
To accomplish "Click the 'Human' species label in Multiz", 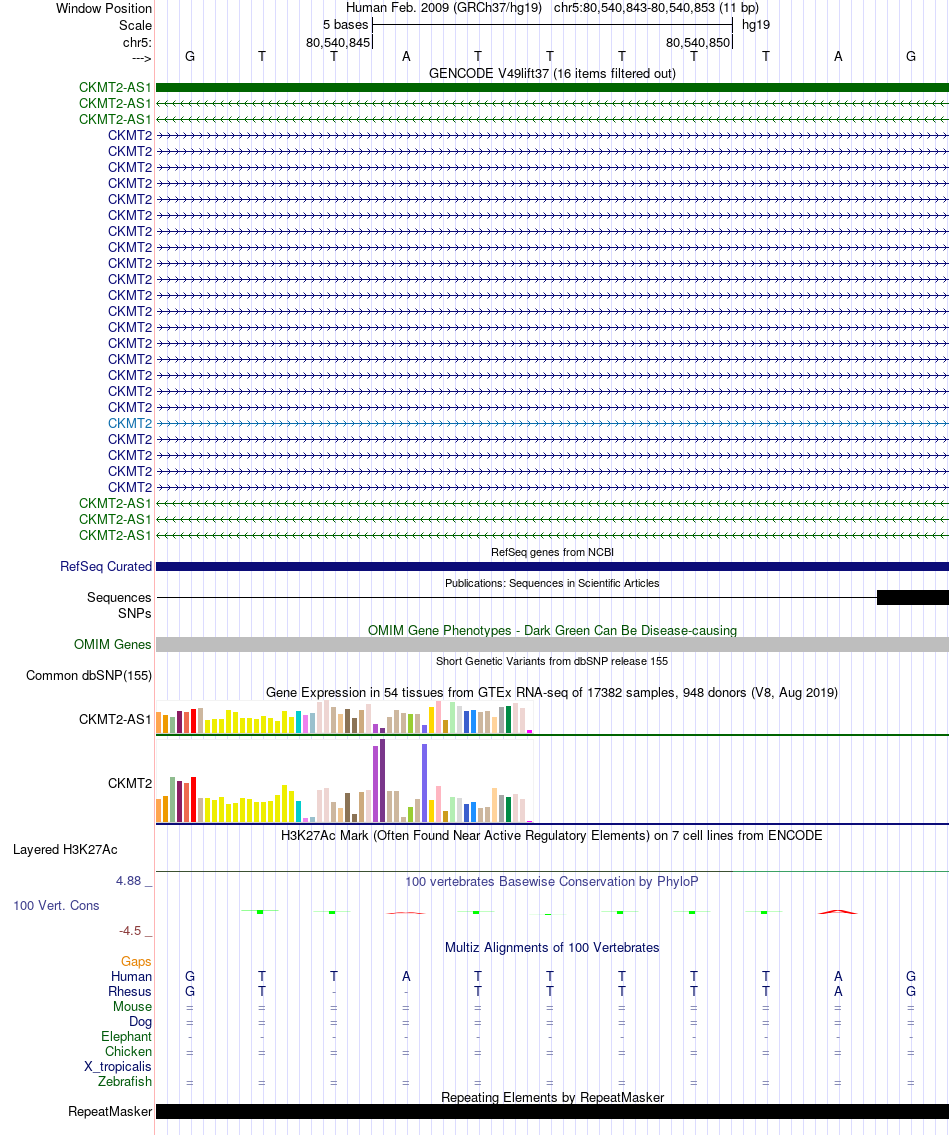I will [131, 976].
